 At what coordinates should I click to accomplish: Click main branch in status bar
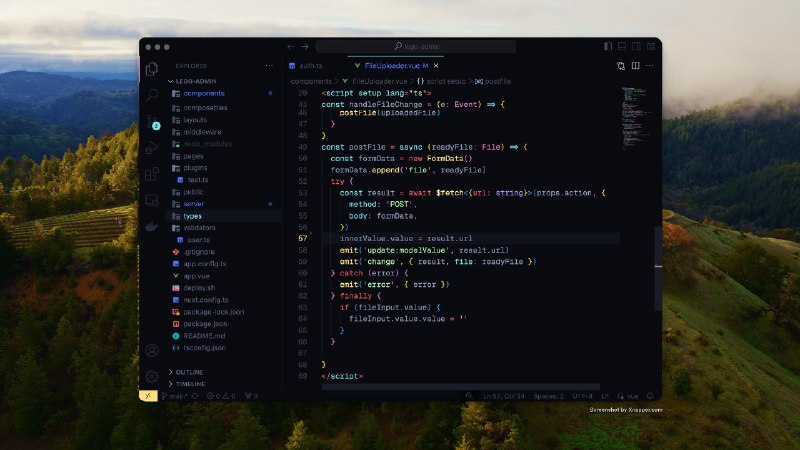175,396
